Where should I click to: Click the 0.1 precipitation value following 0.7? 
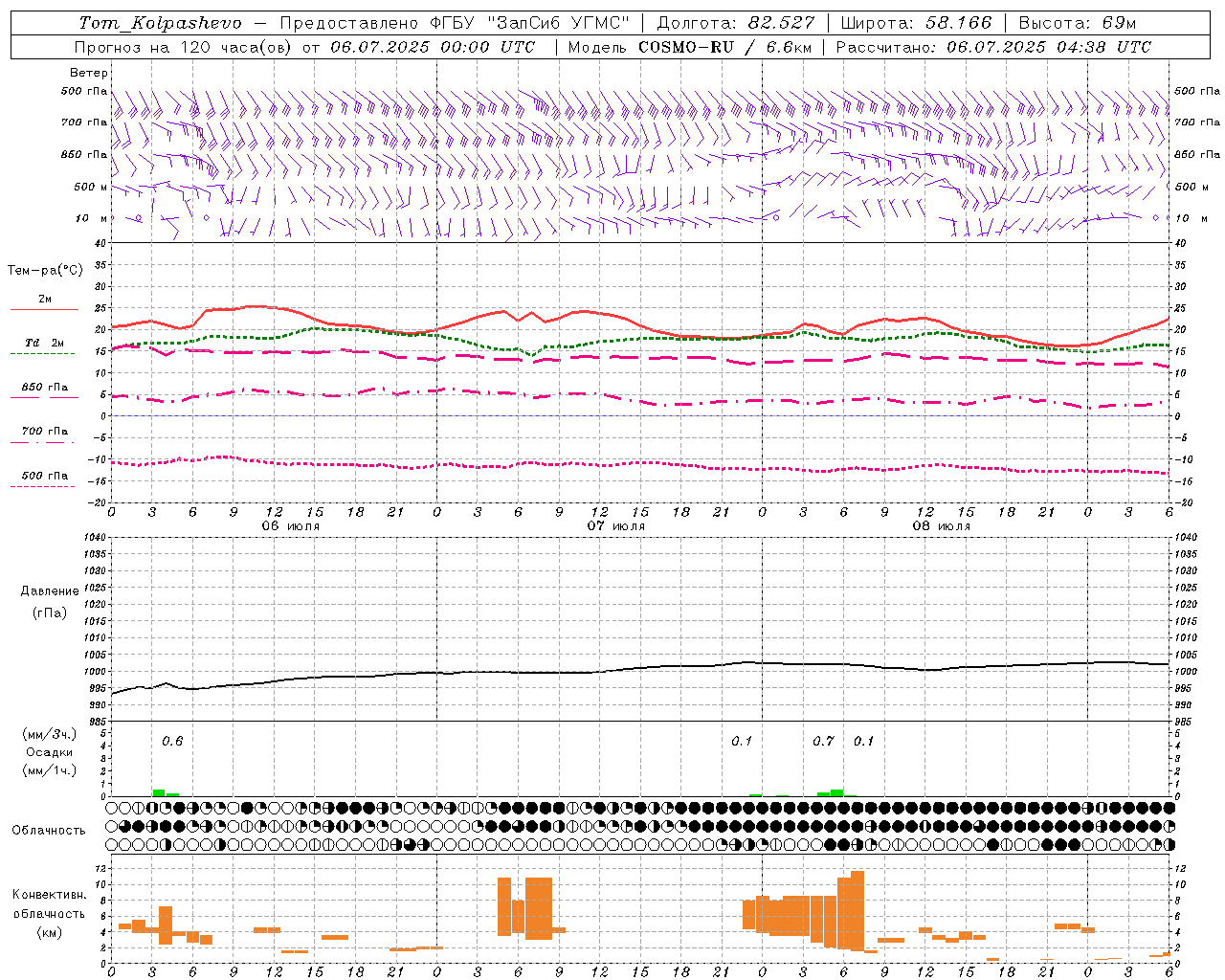[x=863, y=741]
